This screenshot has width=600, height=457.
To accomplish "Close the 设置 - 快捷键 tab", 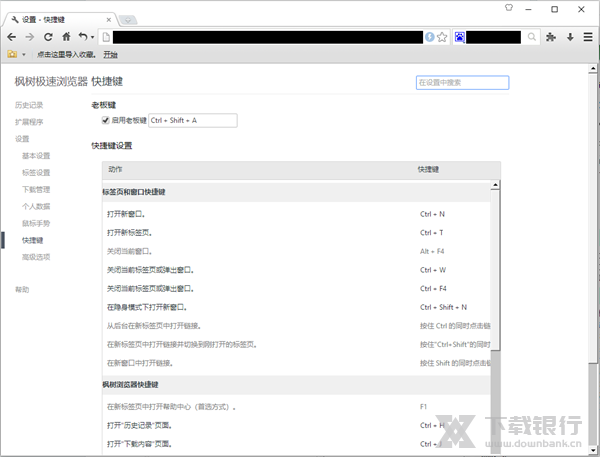I will 109,20.
